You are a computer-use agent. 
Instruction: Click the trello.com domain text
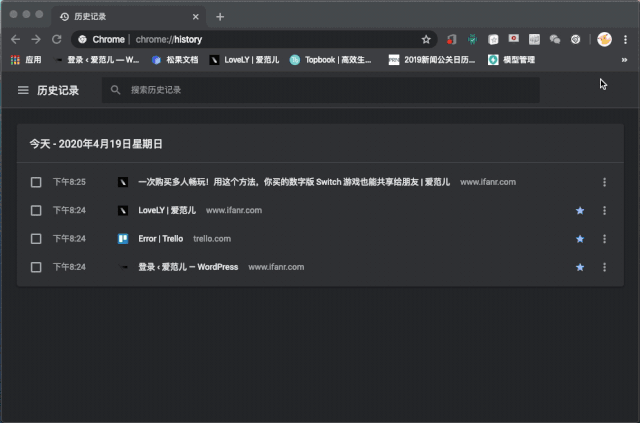click(212, 239)
